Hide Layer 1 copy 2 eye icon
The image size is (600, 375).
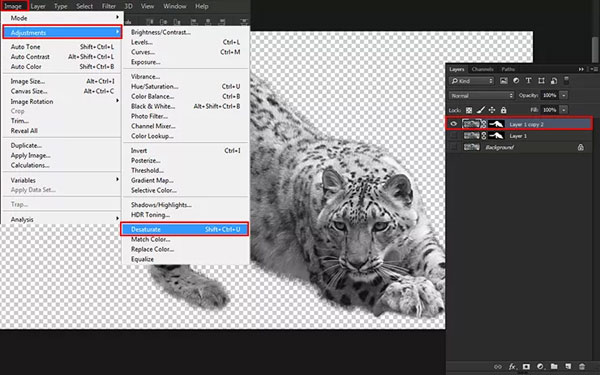[454, 124]
